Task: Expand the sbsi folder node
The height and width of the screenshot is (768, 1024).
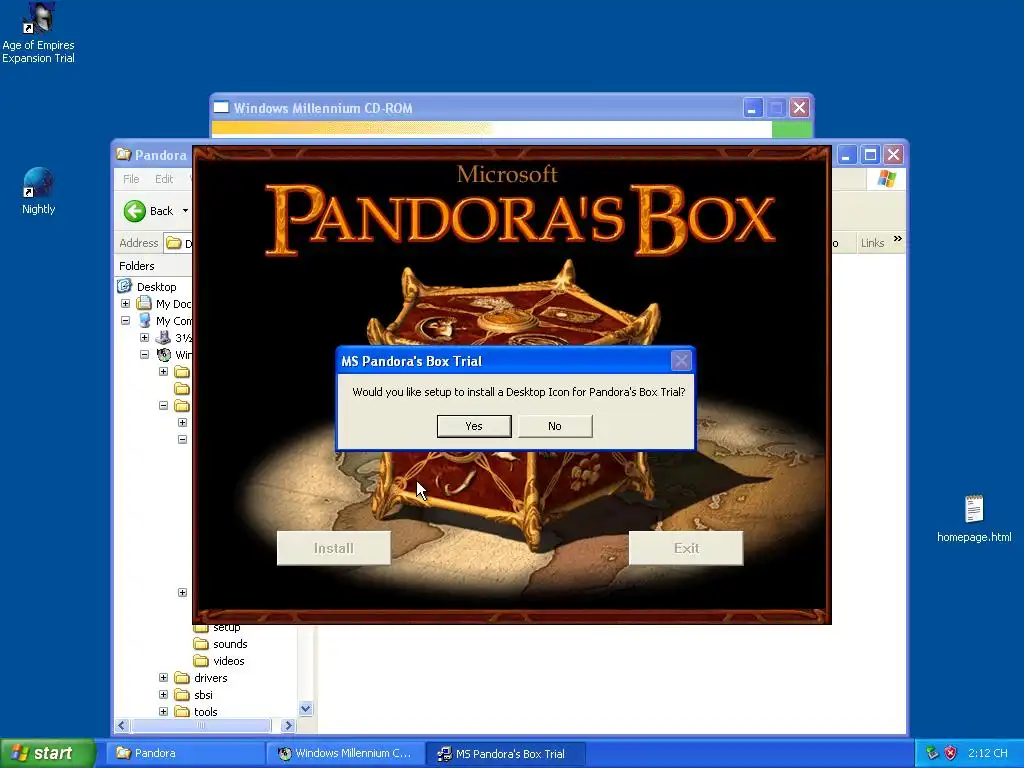Action: click(163, 695)
